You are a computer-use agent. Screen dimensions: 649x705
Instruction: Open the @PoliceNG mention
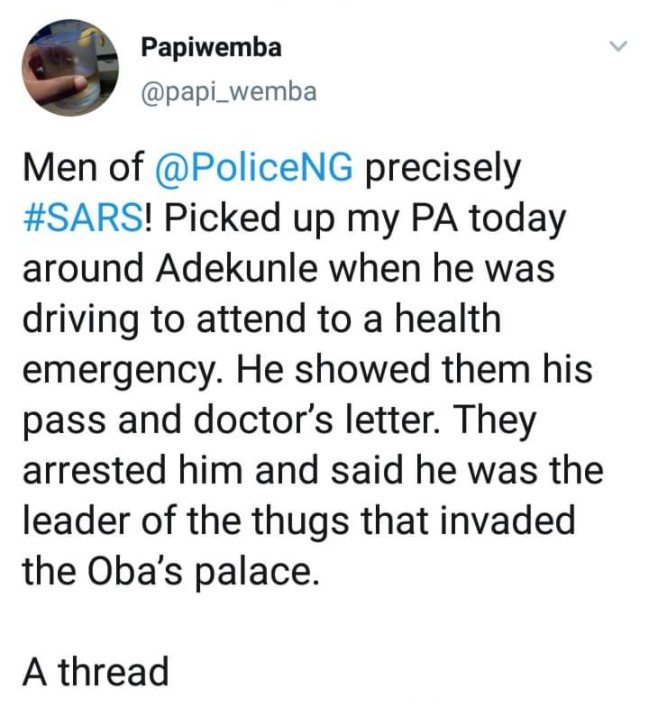pos(254,168)
